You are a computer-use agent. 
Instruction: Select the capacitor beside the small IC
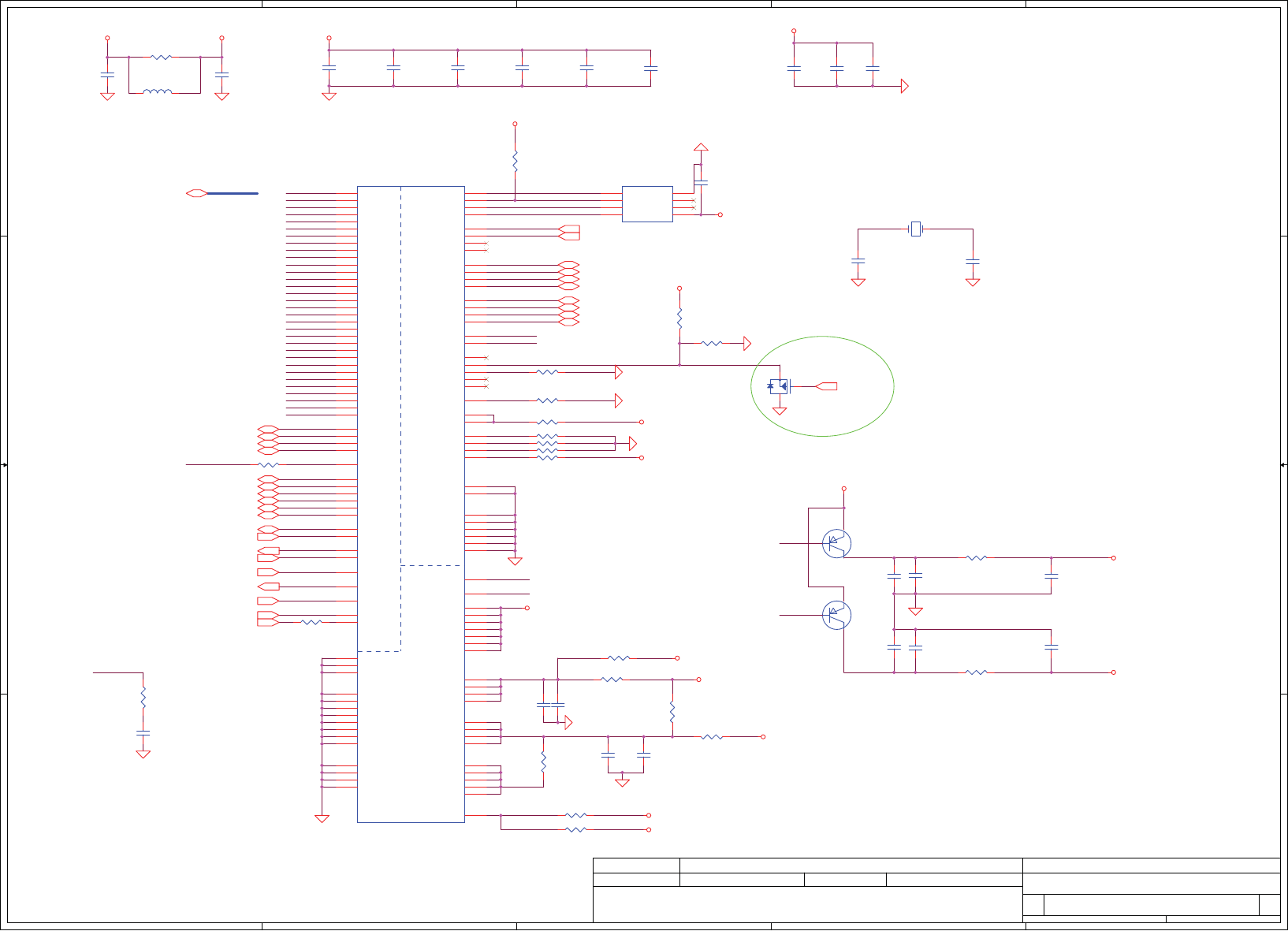pyautogui.click(x=701, y=182)
